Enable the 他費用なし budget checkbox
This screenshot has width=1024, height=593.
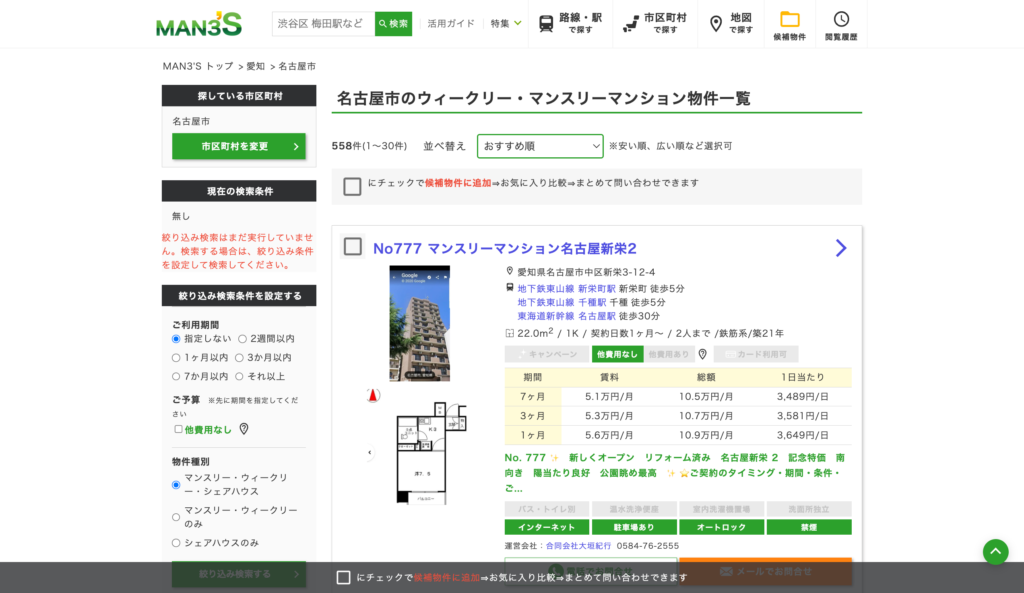178,429
